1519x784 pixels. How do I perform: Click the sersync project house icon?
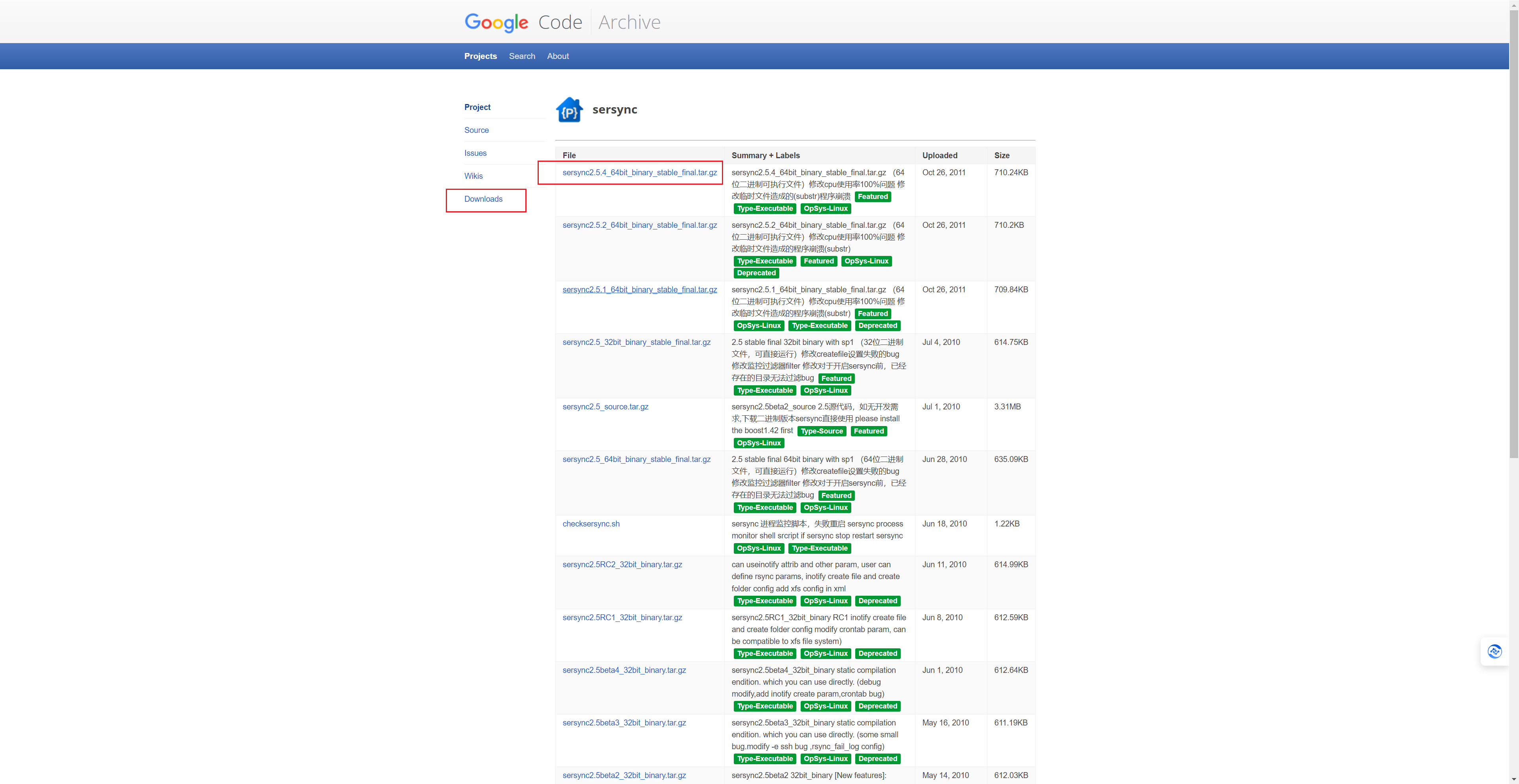pyautogui.click(x=569, y=110)
